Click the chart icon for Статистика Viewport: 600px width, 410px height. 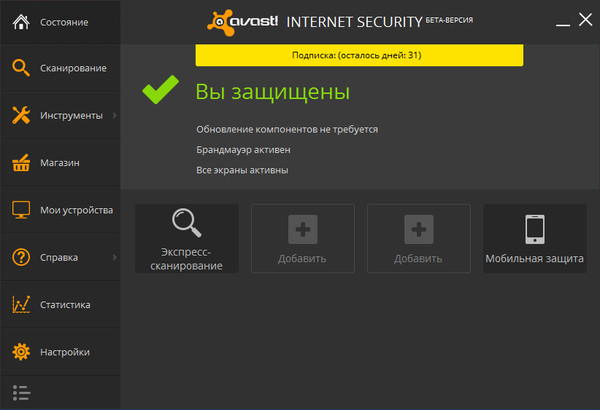point(21,305)
